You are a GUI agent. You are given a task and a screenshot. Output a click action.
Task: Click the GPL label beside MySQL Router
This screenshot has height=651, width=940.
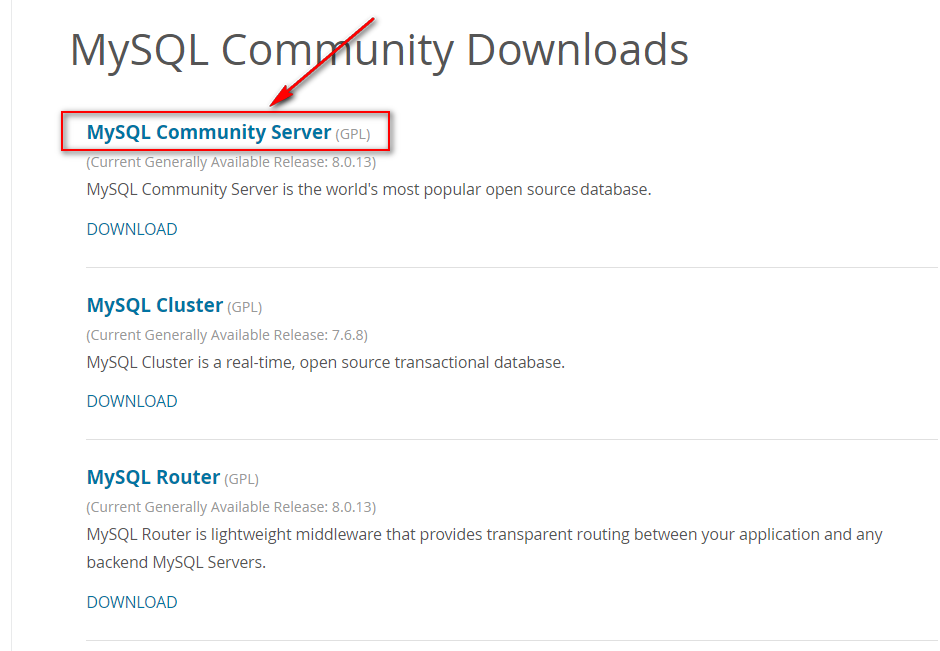click(x=242, y=479)
